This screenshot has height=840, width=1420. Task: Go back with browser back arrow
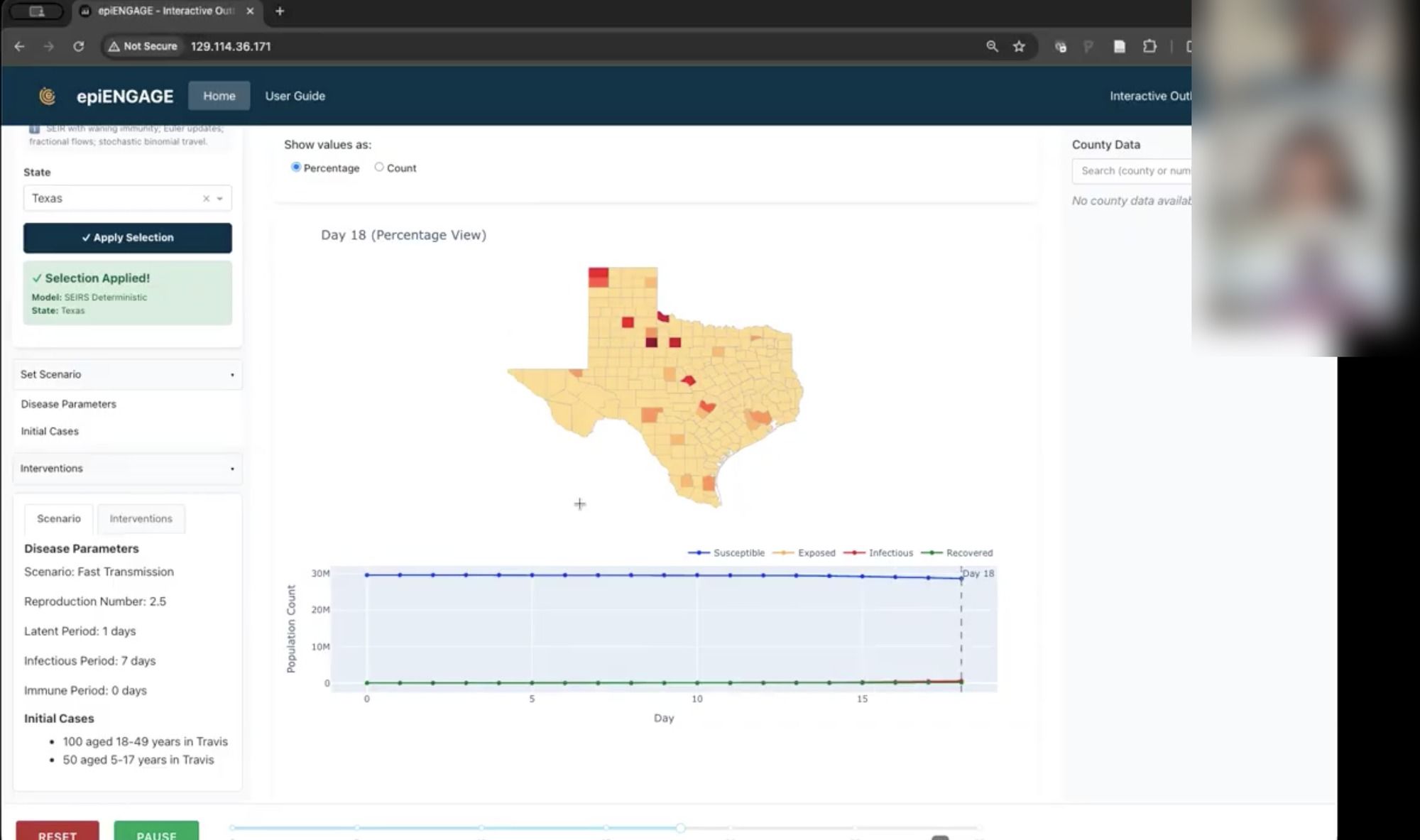pos(19,46)
